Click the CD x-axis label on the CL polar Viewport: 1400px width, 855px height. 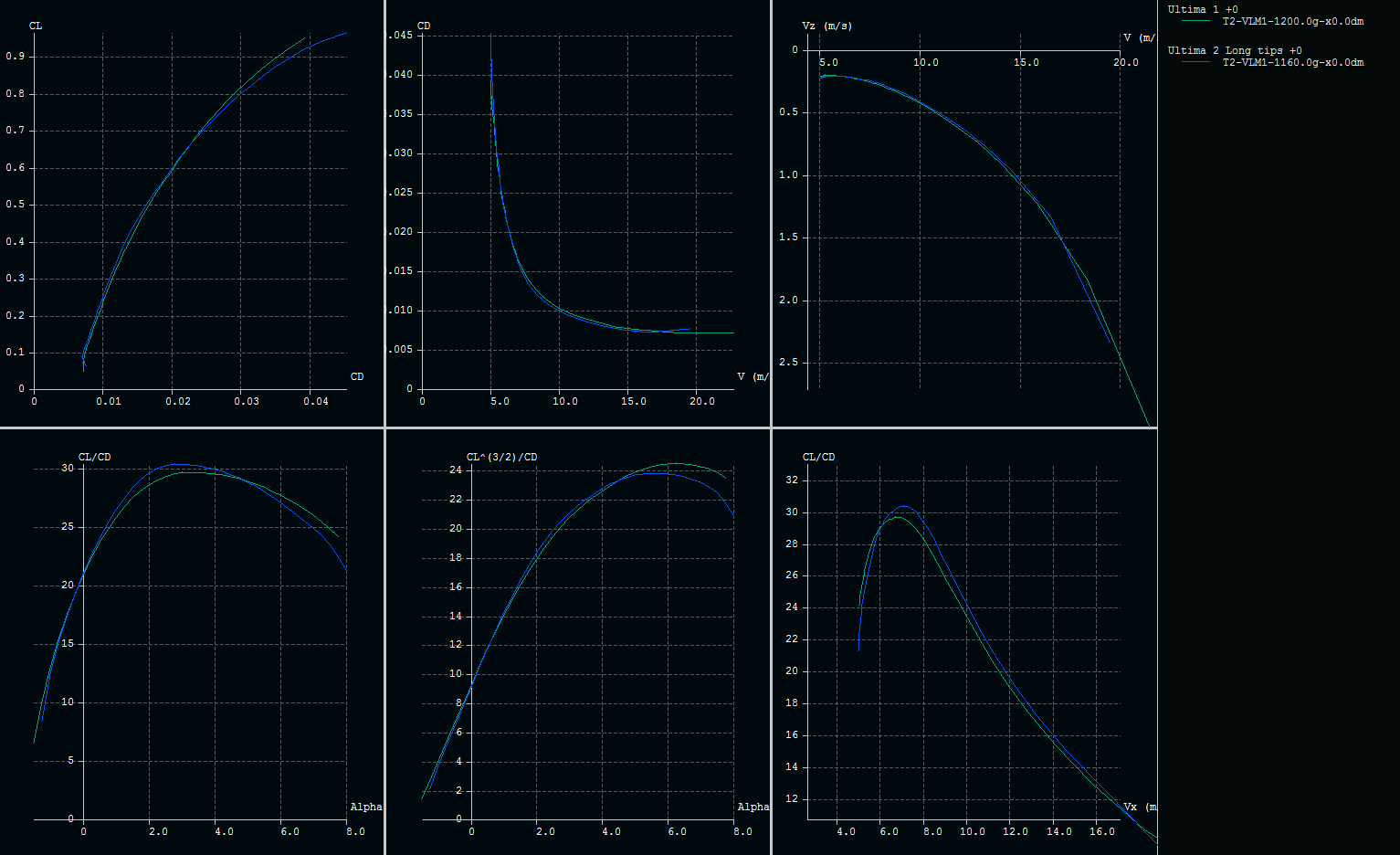357,376
